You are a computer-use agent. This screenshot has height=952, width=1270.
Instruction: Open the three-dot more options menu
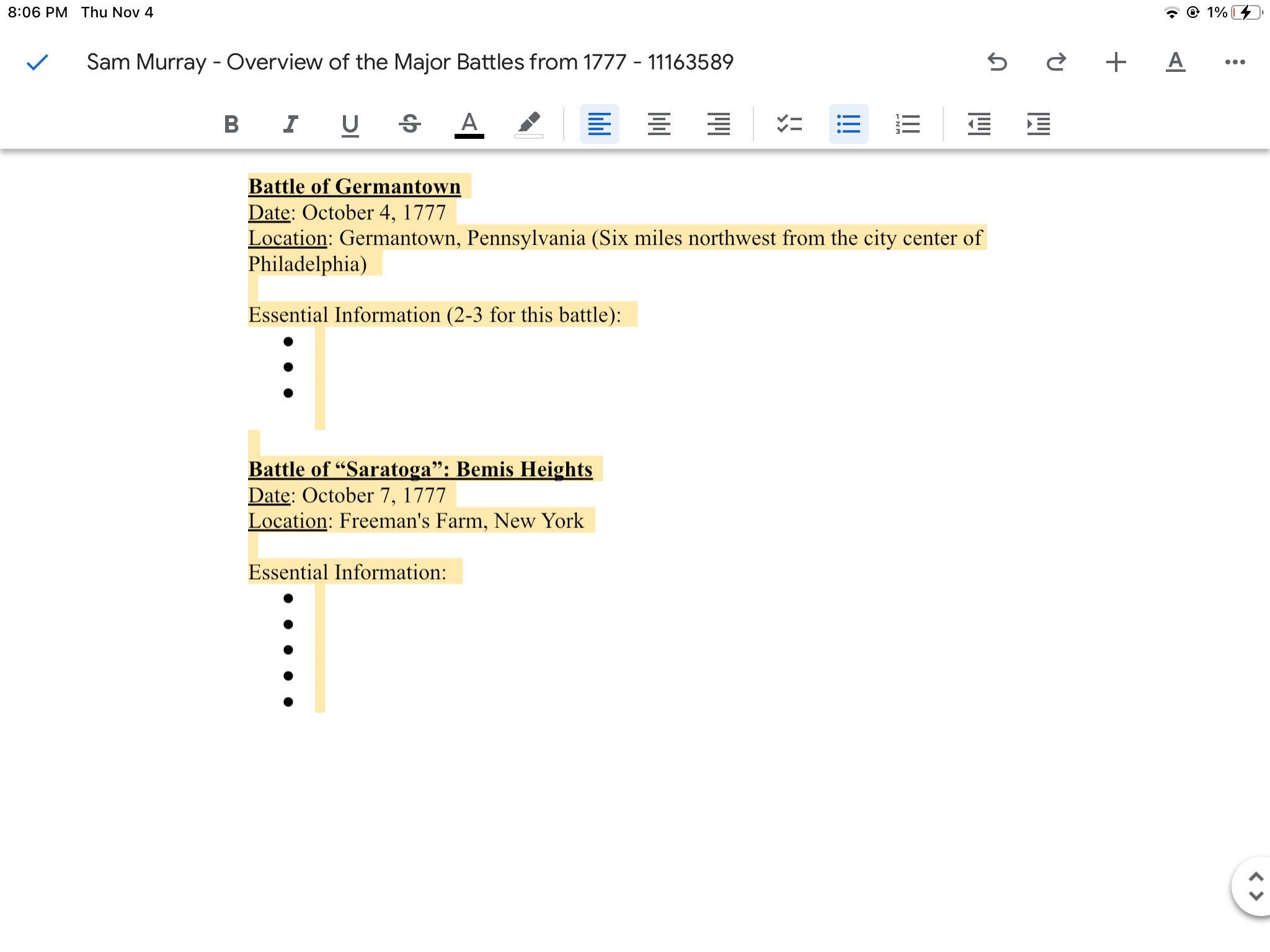click(x=1235, y=62)
